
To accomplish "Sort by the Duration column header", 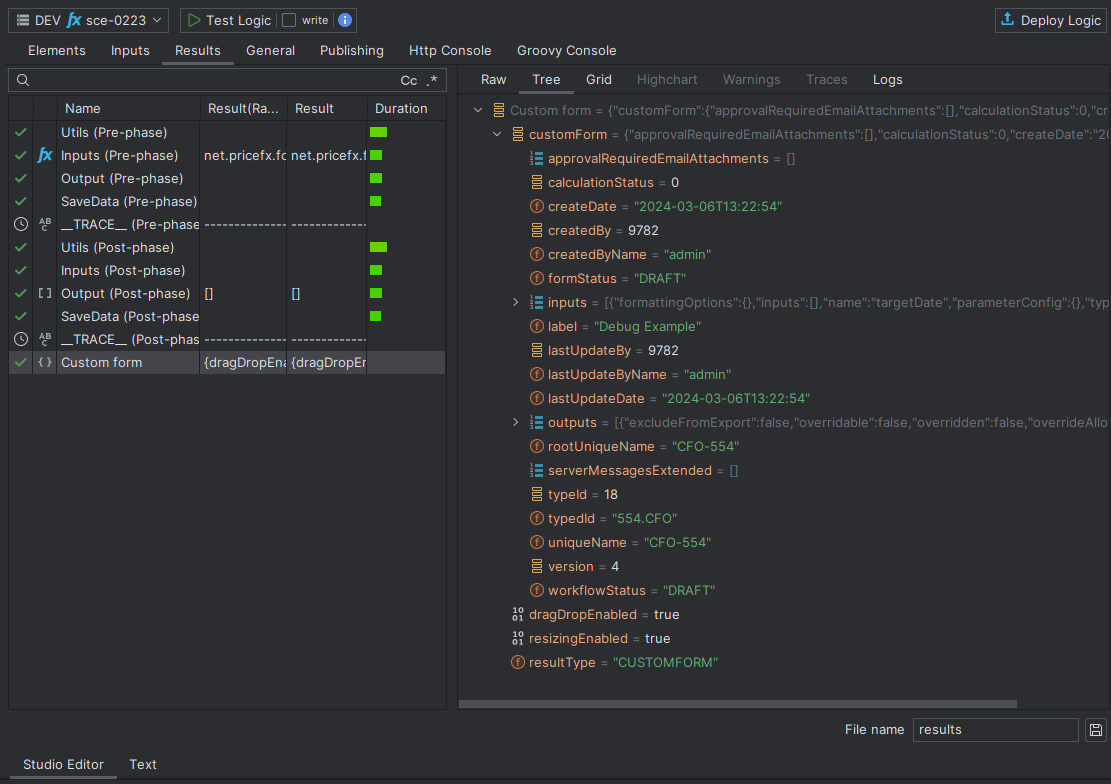I will click(x=406, y=108).
